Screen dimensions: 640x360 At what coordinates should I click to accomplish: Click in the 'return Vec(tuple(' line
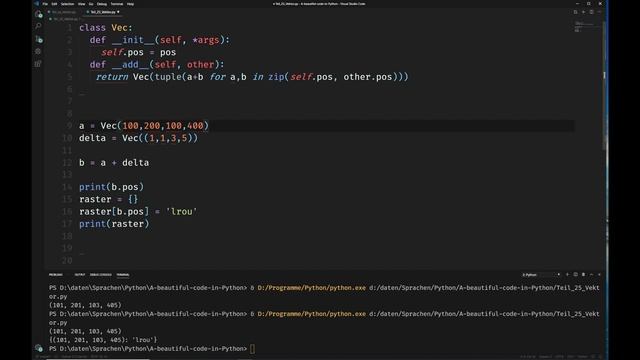252,77
